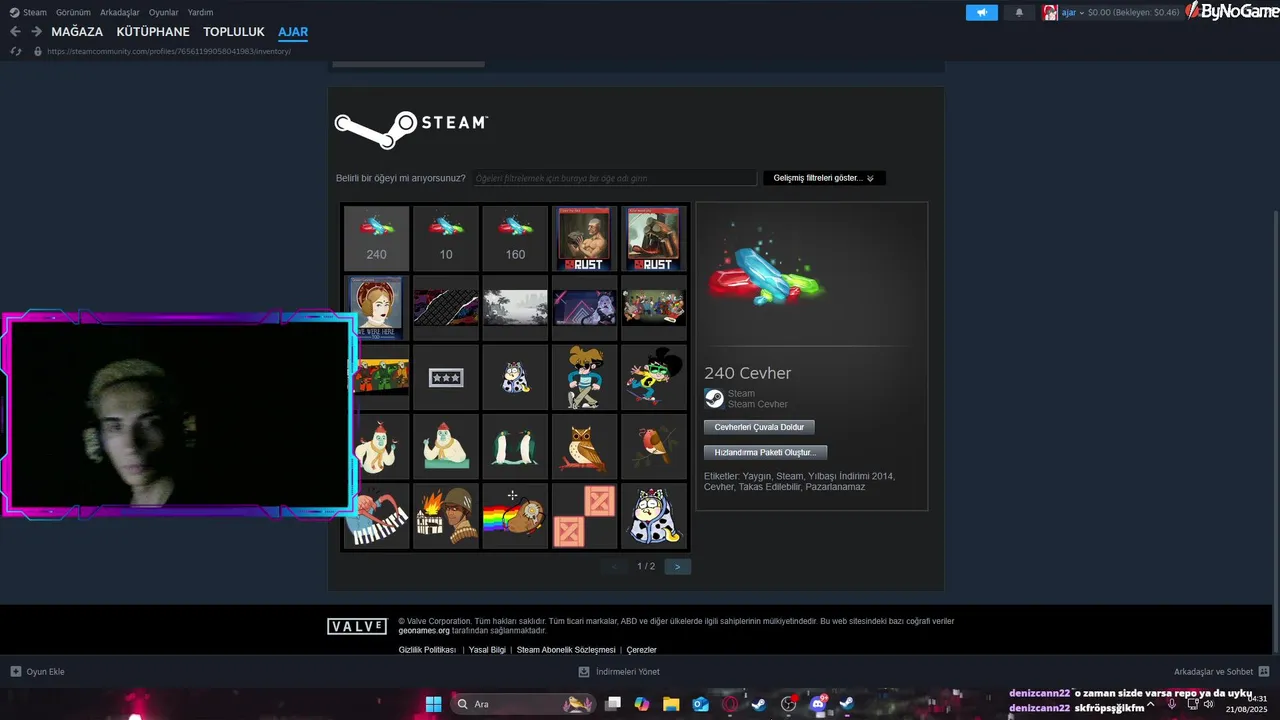1280x720 pixels.
Task: Open the Yardım menu
Action: 200,12
